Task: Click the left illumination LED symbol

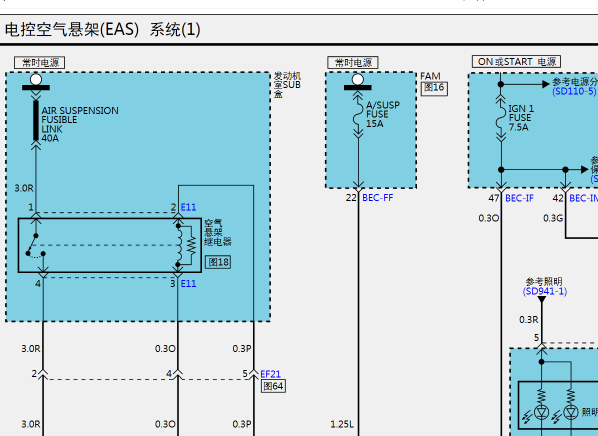Action: coord(542,412)
